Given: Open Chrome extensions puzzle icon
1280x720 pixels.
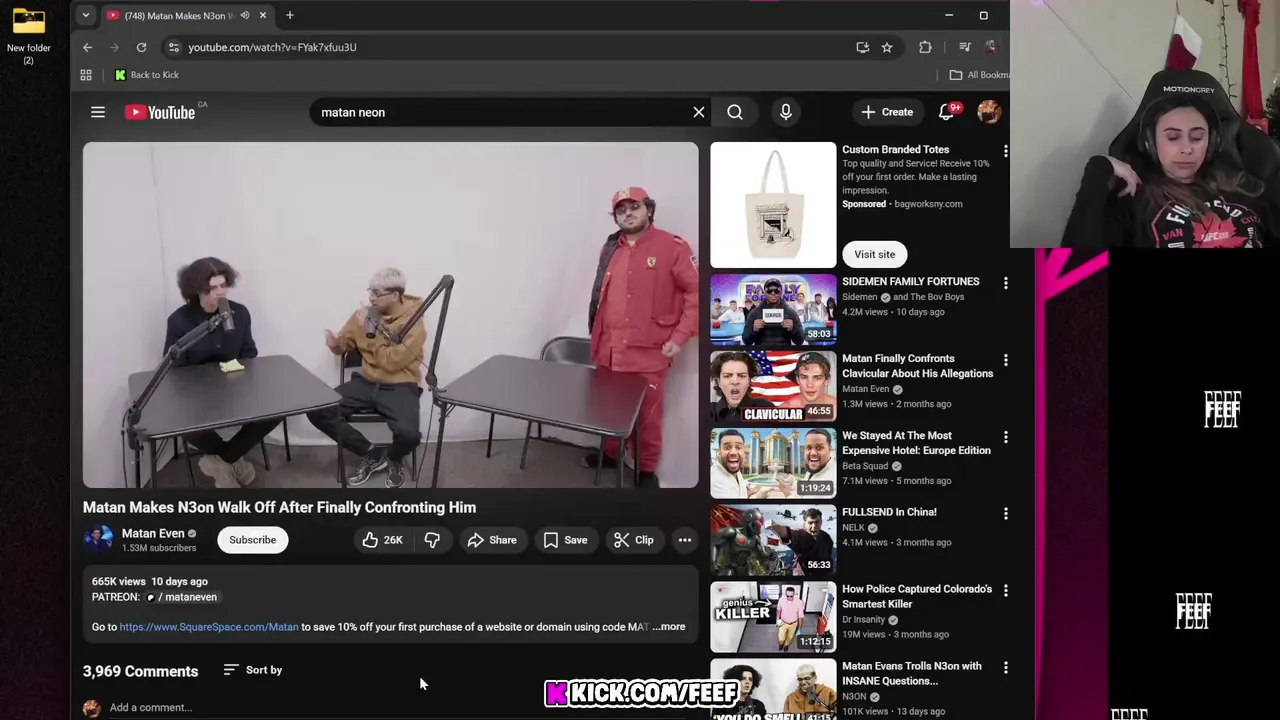Looking at the screenshot, I should pos(925,47).
